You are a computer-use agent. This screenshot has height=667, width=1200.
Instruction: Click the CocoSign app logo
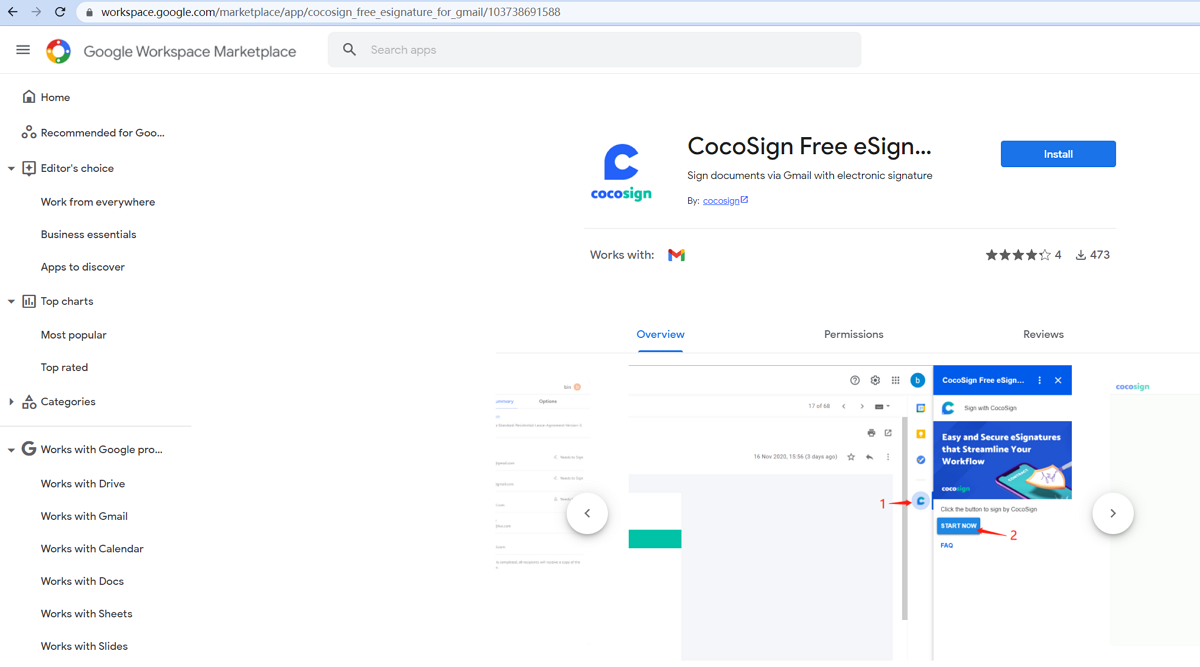[x=621, y=172]
